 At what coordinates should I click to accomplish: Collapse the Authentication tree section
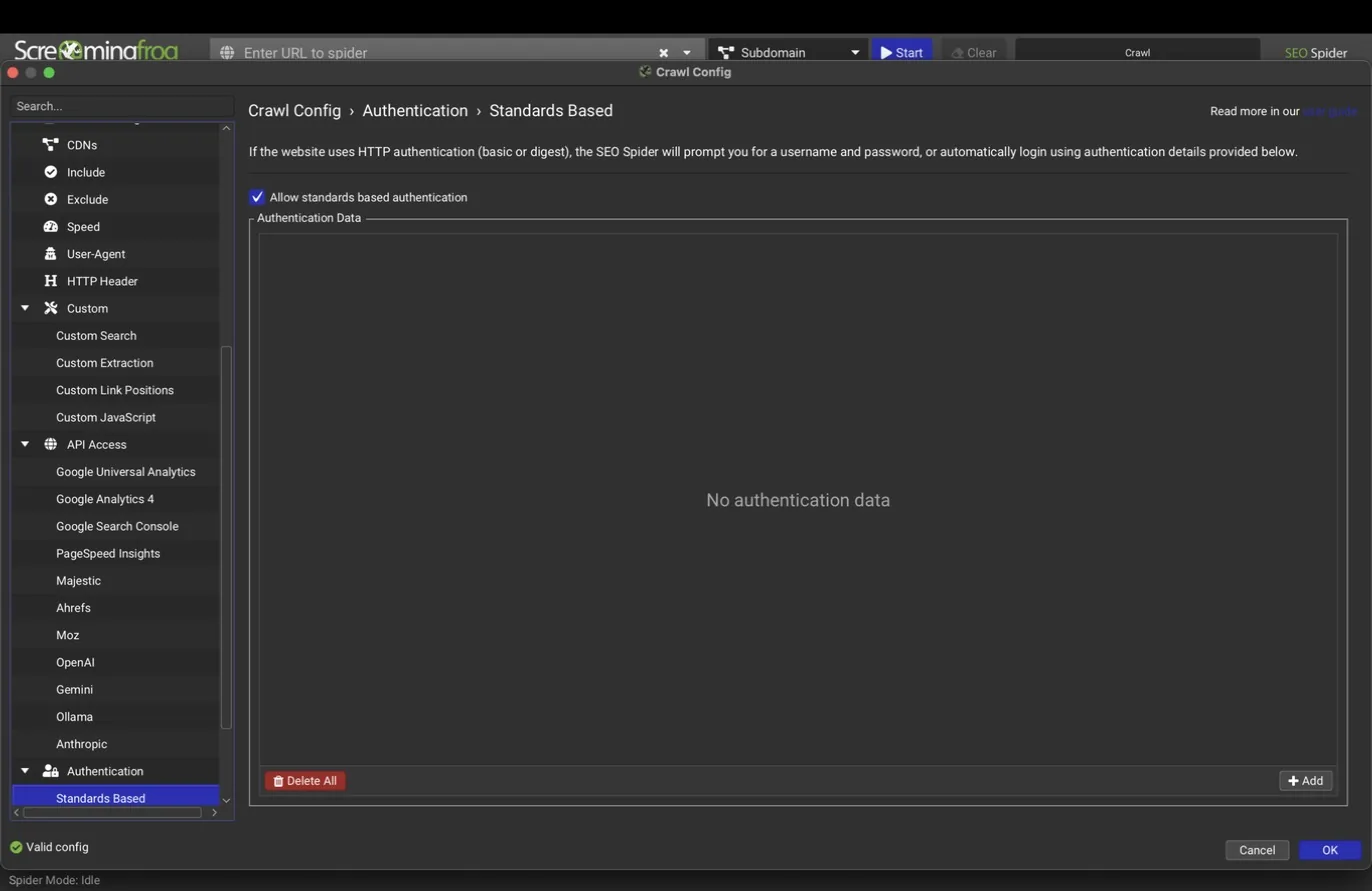click(x=25, y=771)
